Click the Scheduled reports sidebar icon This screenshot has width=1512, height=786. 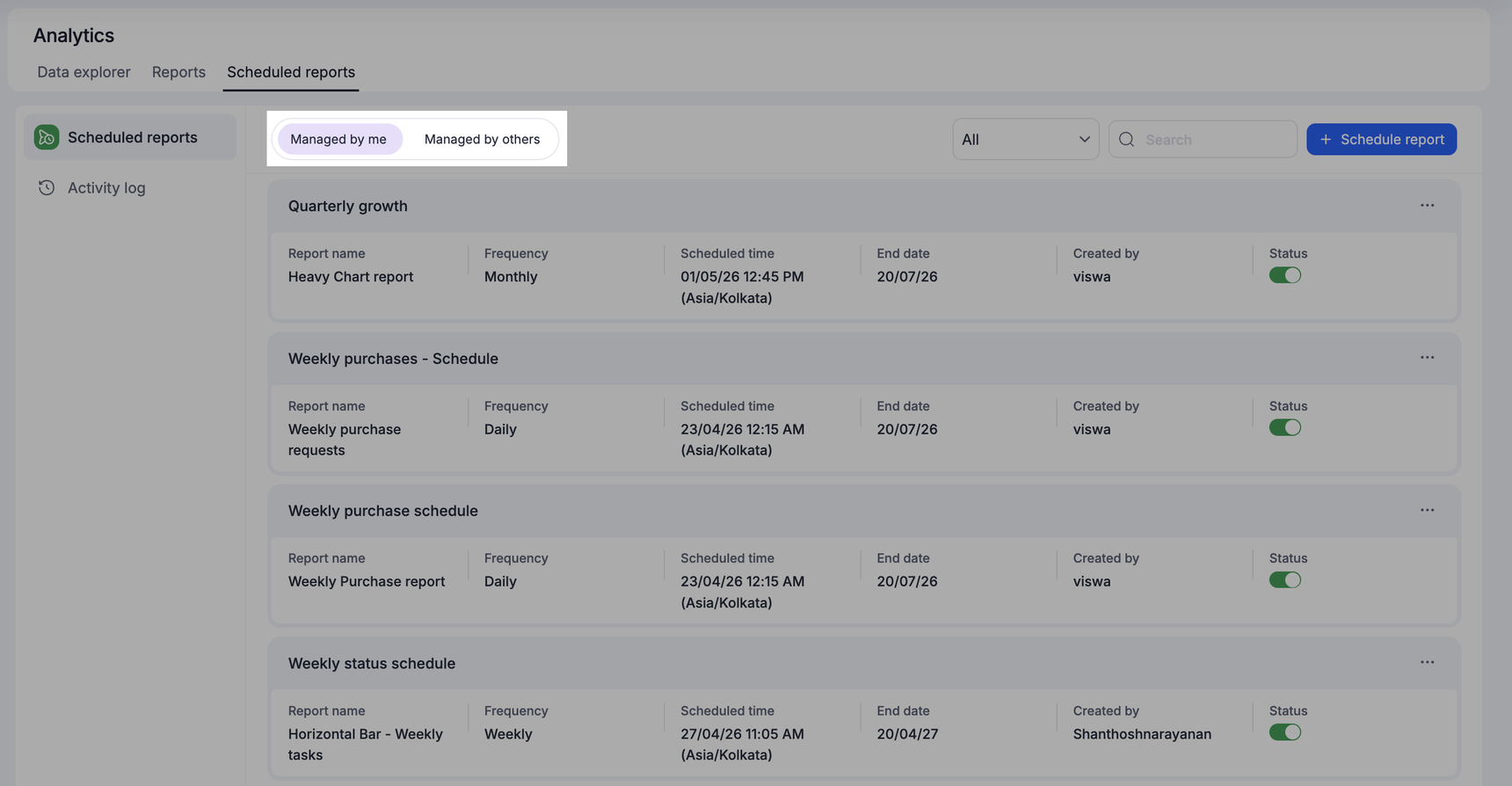(47, 137)
